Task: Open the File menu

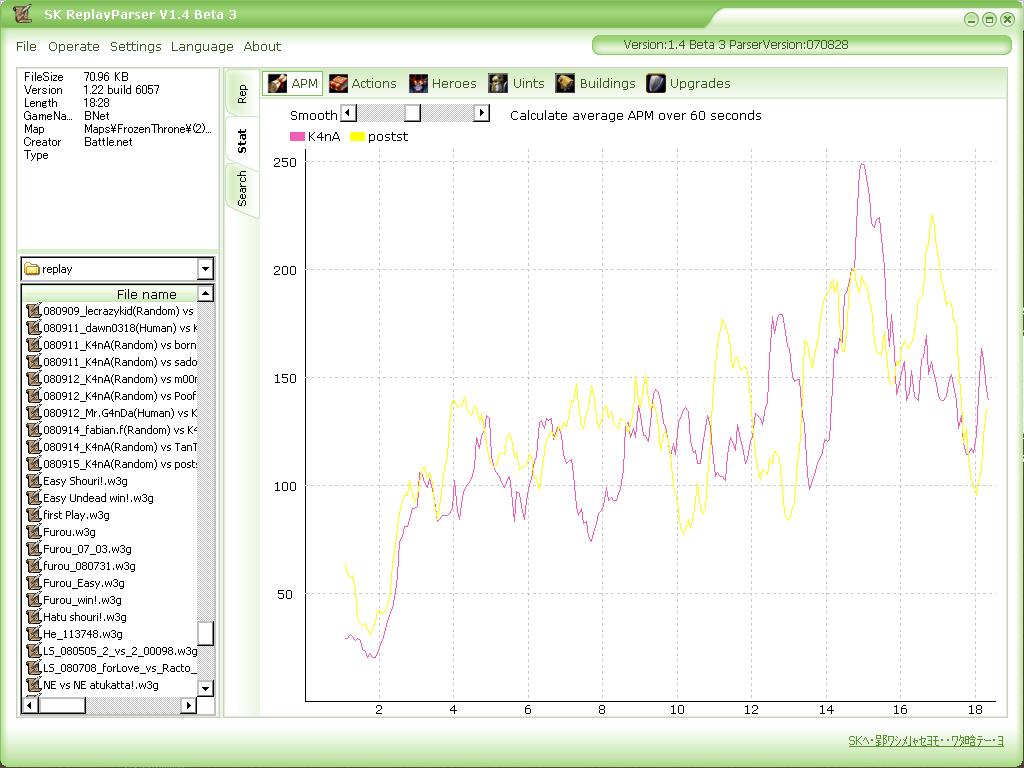Action: [x=26, y=46]
